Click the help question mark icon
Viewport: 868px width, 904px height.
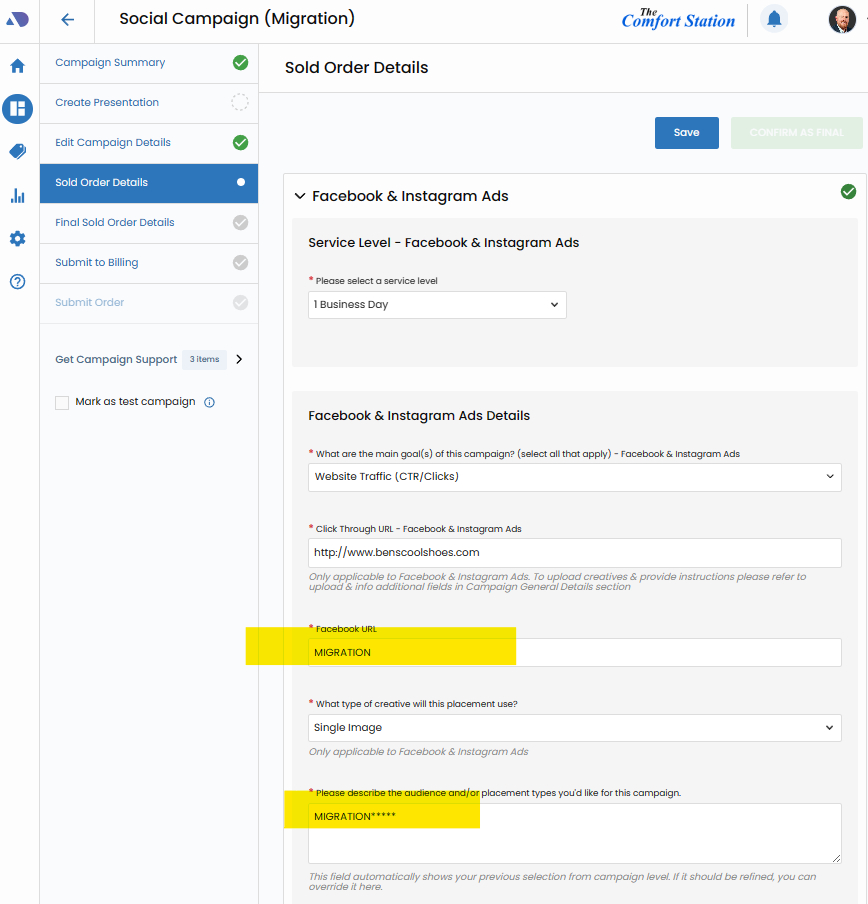[17, 282]
